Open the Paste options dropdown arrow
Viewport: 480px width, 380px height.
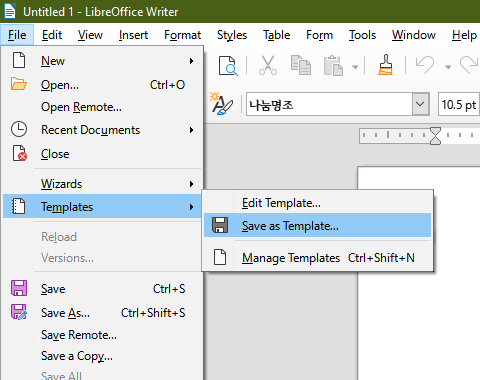[355, 67]
